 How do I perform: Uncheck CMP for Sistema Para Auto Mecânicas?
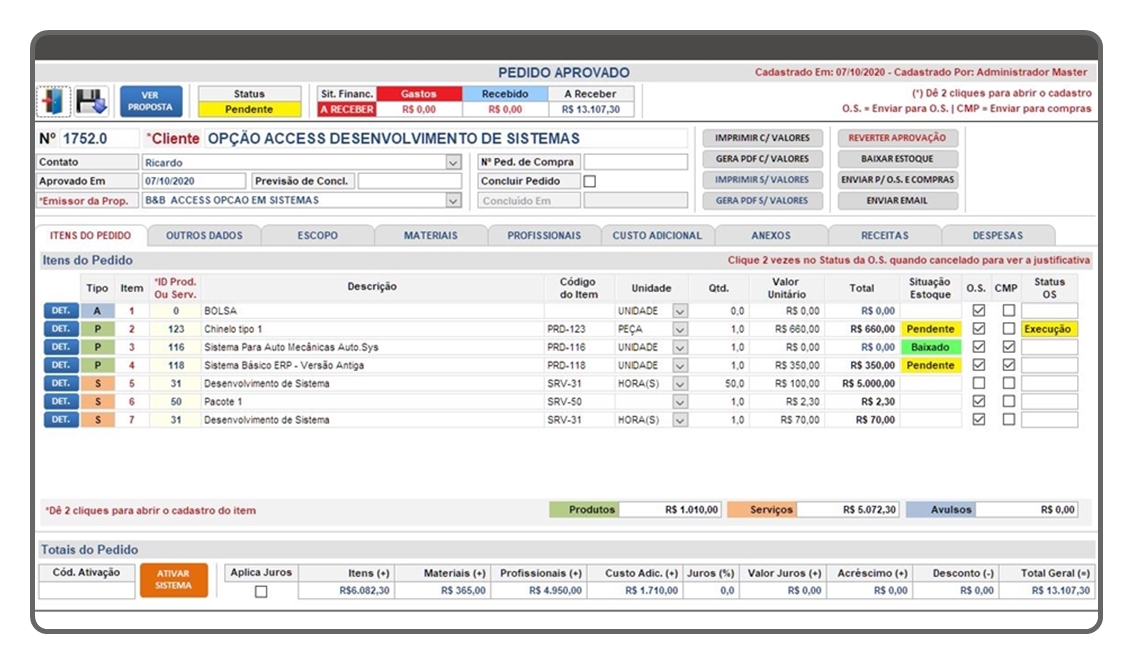point(1008,347)
